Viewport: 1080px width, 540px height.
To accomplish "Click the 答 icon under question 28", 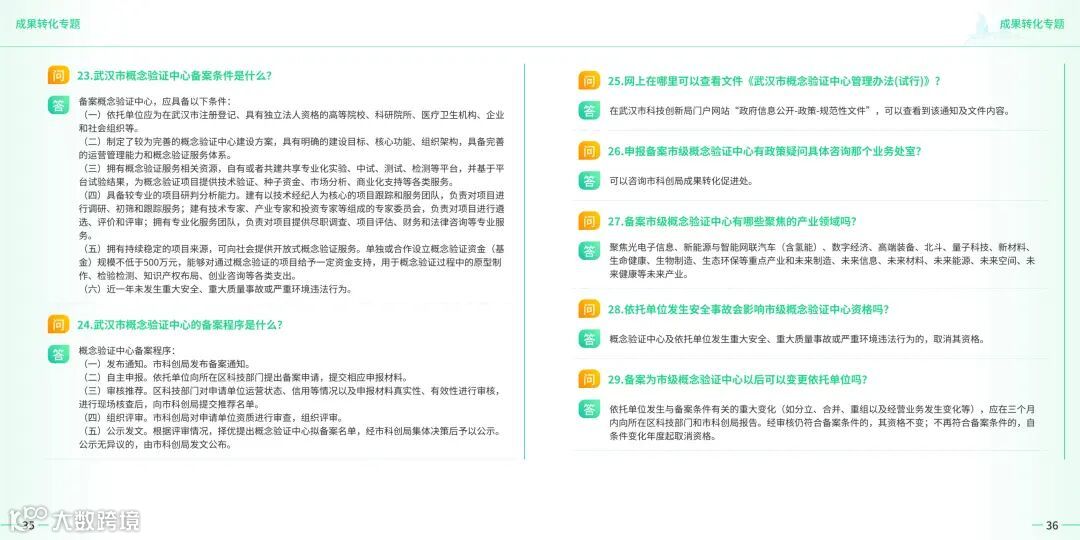I will tap(589, 339).
